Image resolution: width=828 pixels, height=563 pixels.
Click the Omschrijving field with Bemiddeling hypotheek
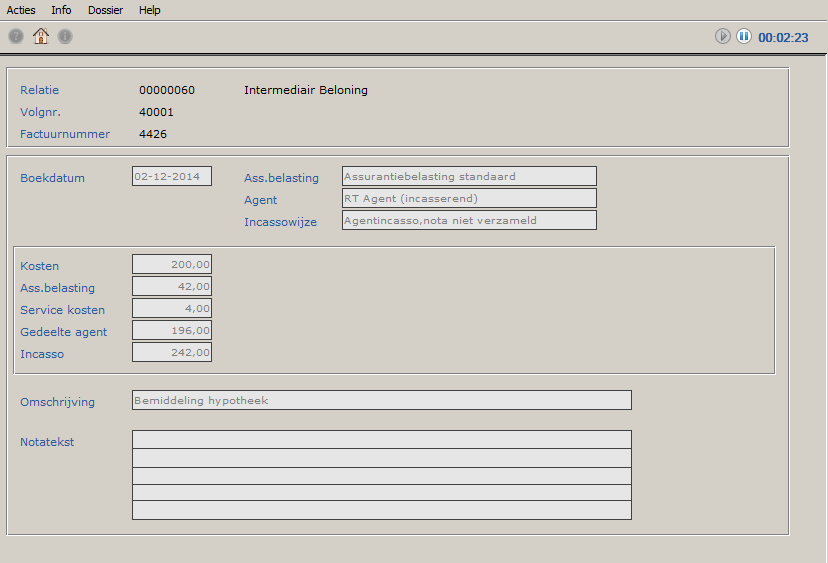(x=382, y=401)
